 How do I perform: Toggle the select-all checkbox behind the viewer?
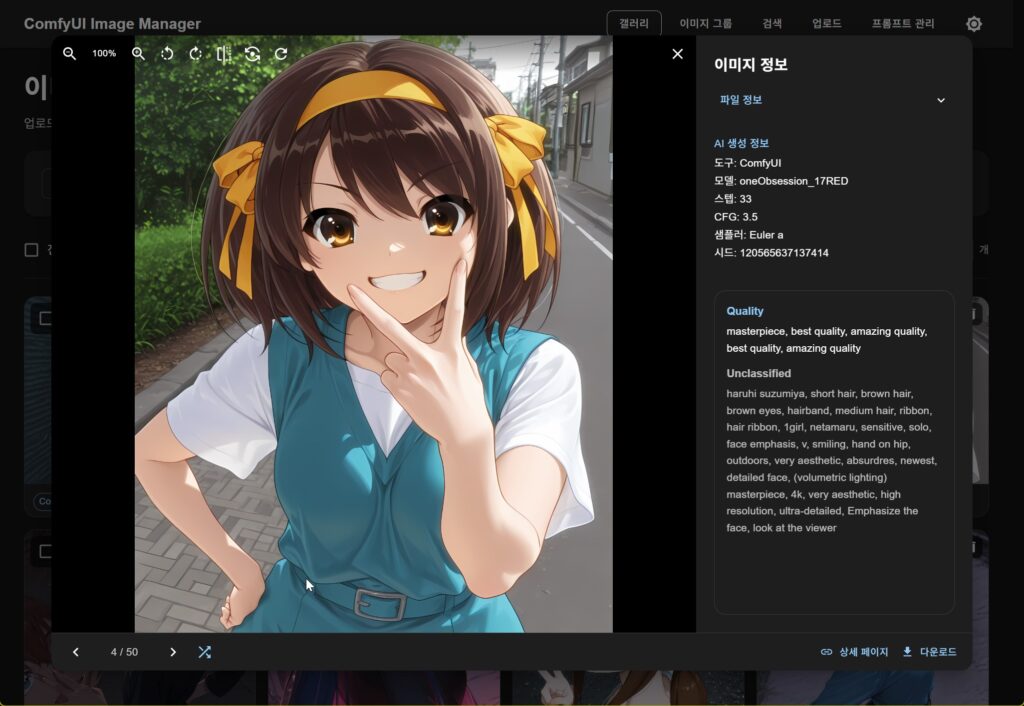(x=31, y=250)
